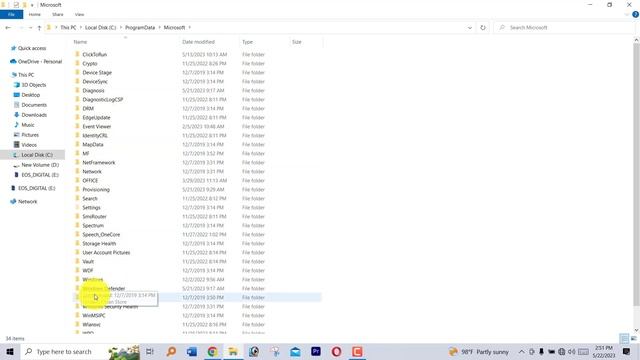The height and width of the screenshot is (360, 640).
Task: Open the File ribbon tab
Action: pyautogui.click(x=11, y=14)
